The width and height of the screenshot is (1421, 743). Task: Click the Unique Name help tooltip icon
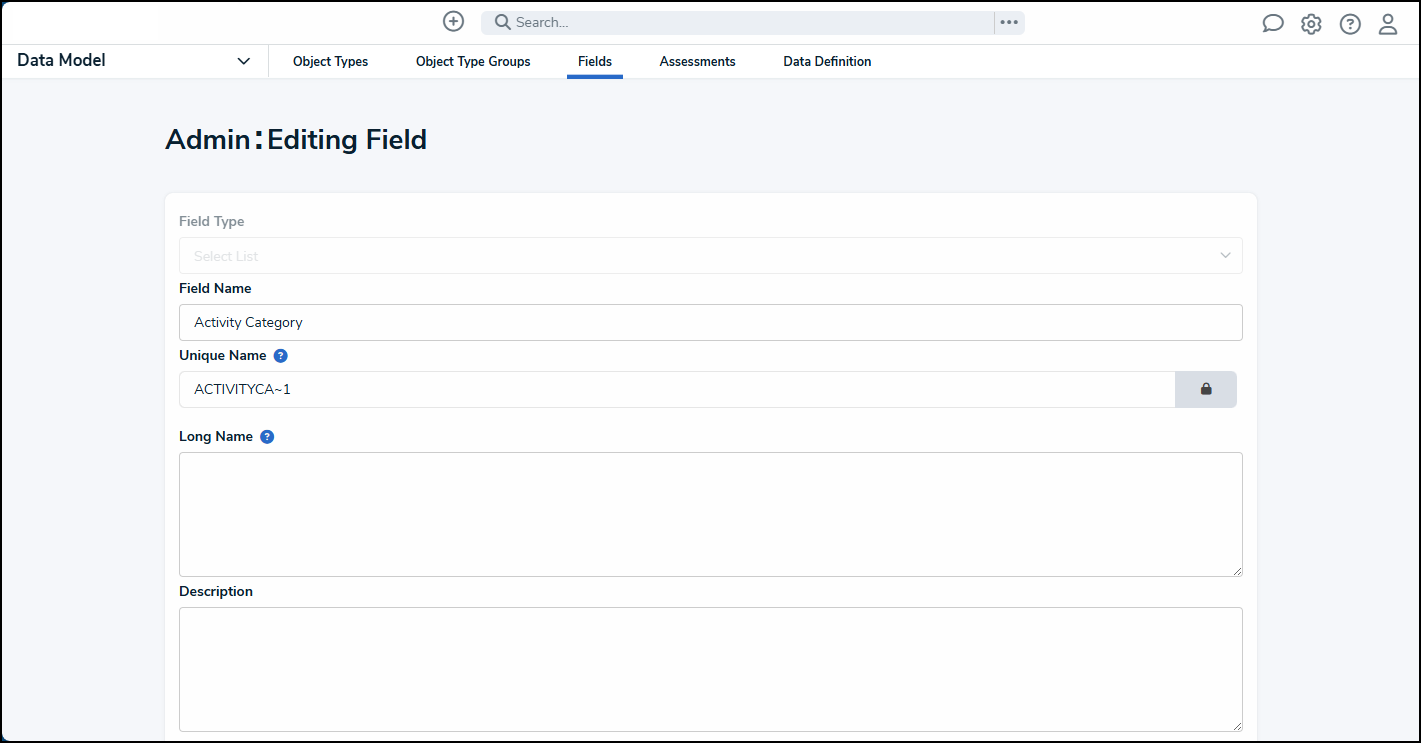click(280, 355)
